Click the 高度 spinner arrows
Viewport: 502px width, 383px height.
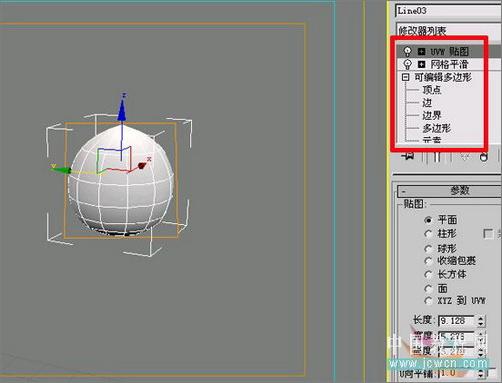(480, 351)
